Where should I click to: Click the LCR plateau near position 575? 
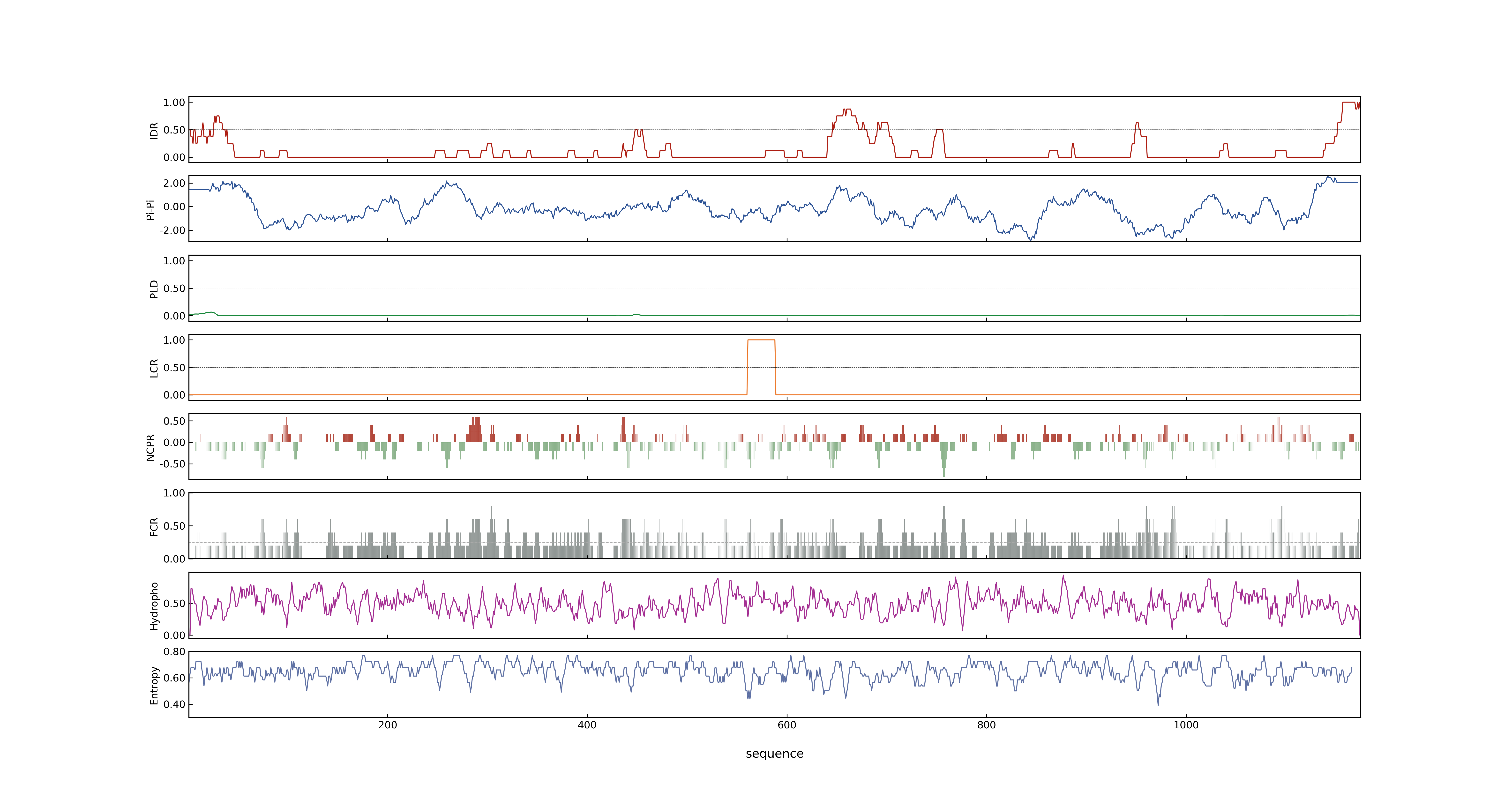pos(761,340)
